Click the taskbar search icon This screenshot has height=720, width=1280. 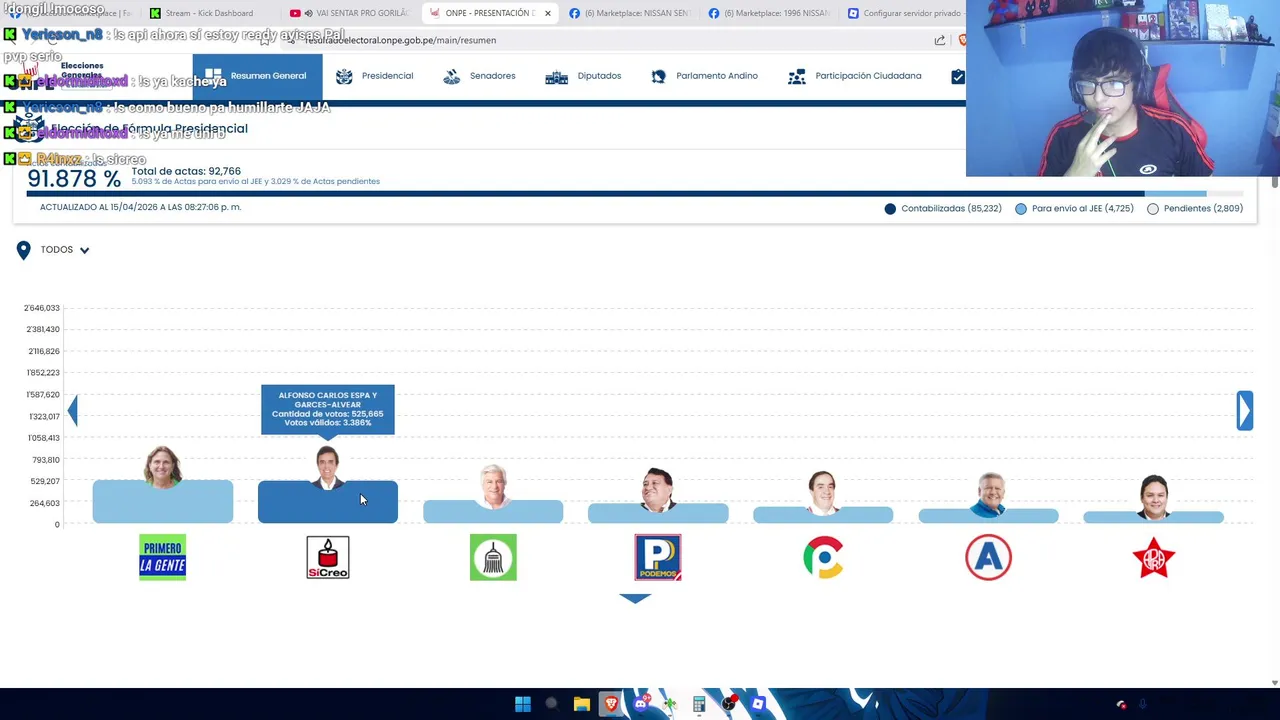pos(551,704)
